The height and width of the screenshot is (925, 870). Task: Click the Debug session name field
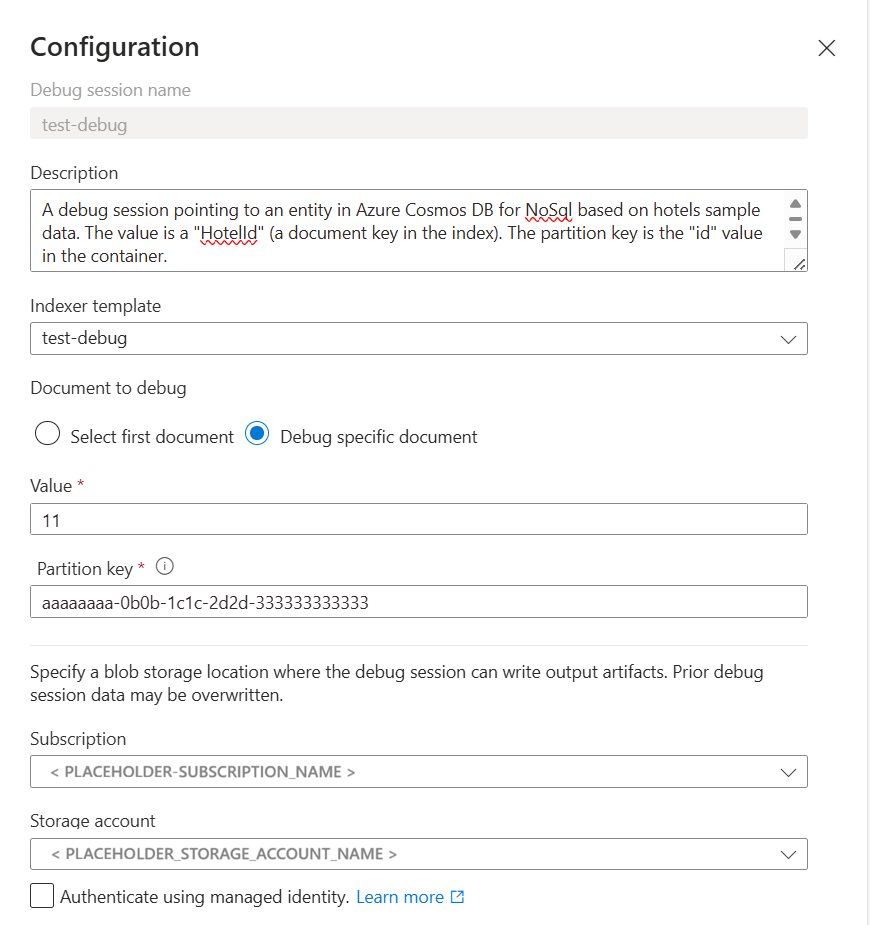pos(418,125)
